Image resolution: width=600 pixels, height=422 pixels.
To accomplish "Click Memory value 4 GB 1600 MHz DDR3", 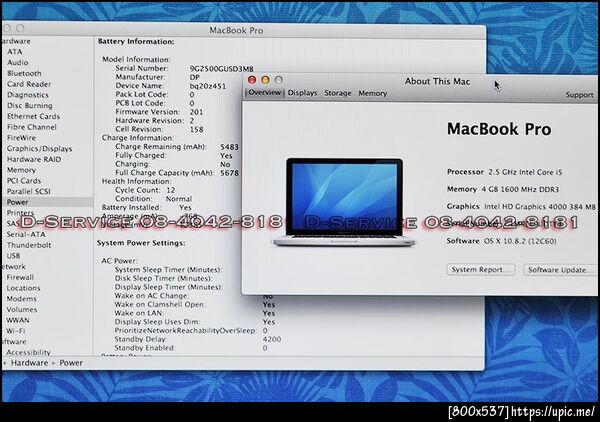I will tap(520, 189).
